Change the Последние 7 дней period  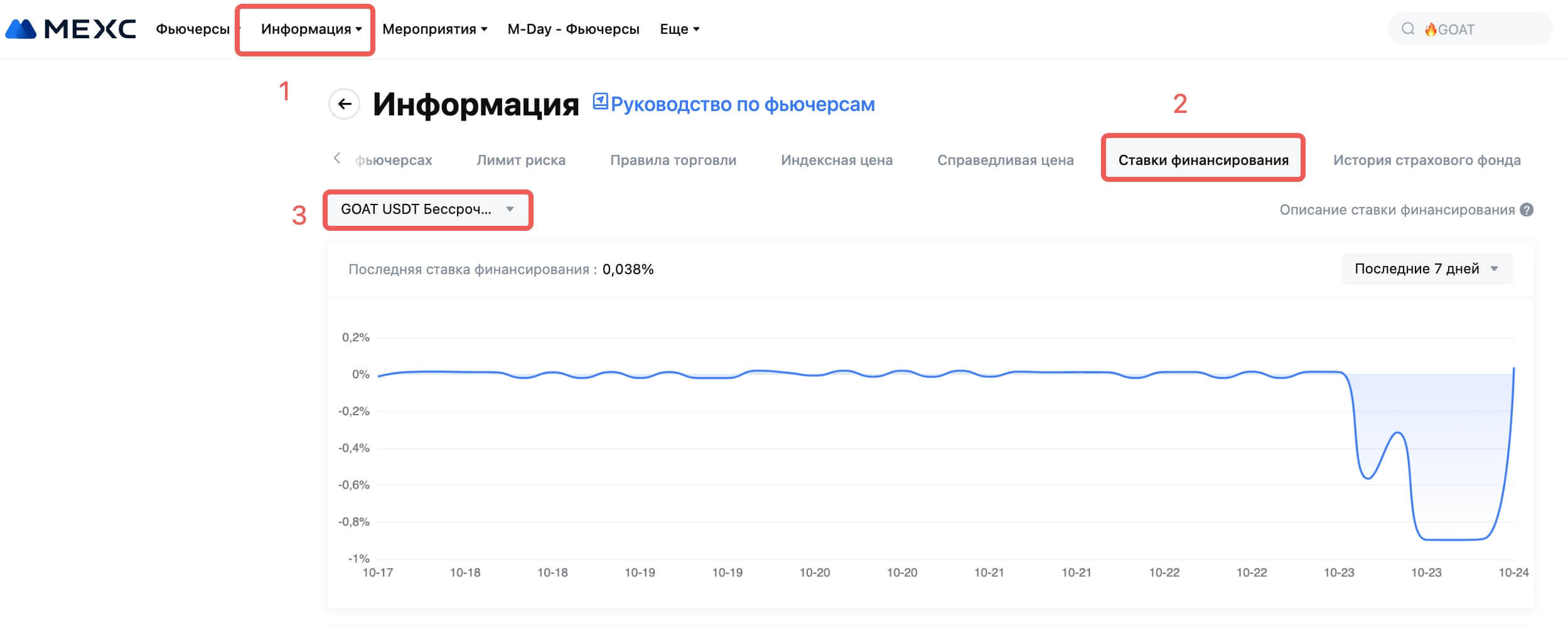point(1426,269)
